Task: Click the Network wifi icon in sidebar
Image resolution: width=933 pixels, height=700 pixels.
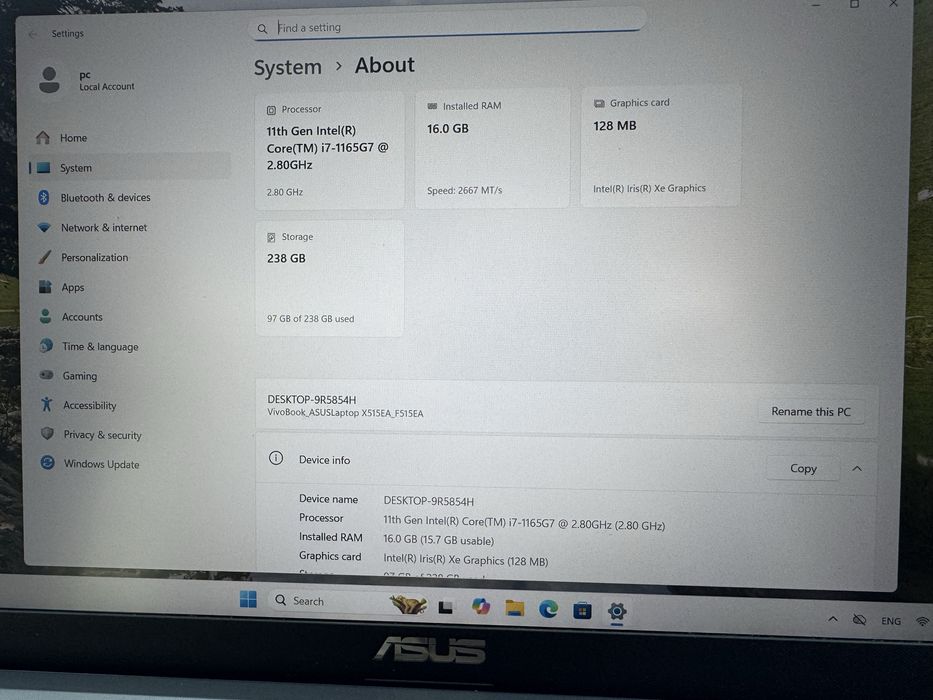Action: tap(44, 227)
